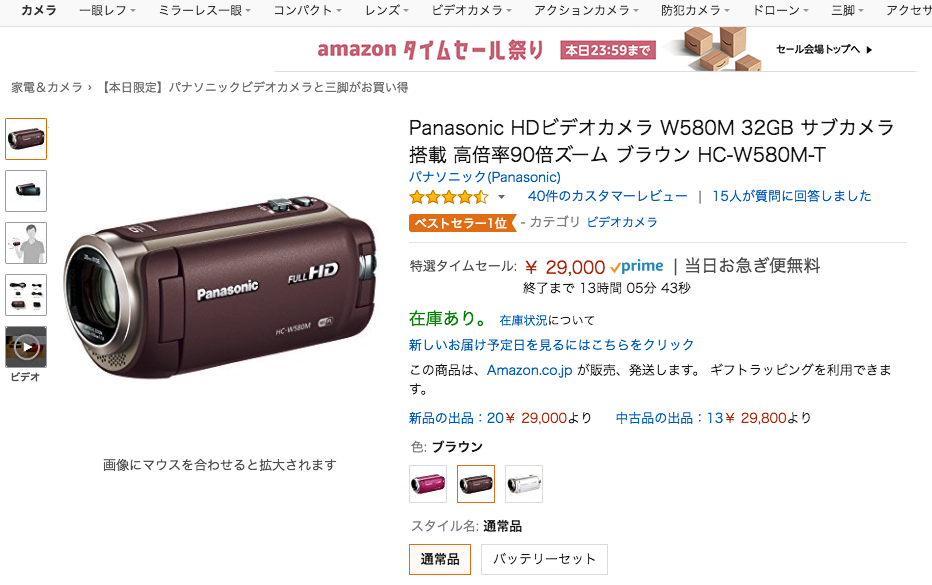Open the ミラーレス一眼 dropdown menu

click(204, 11)
